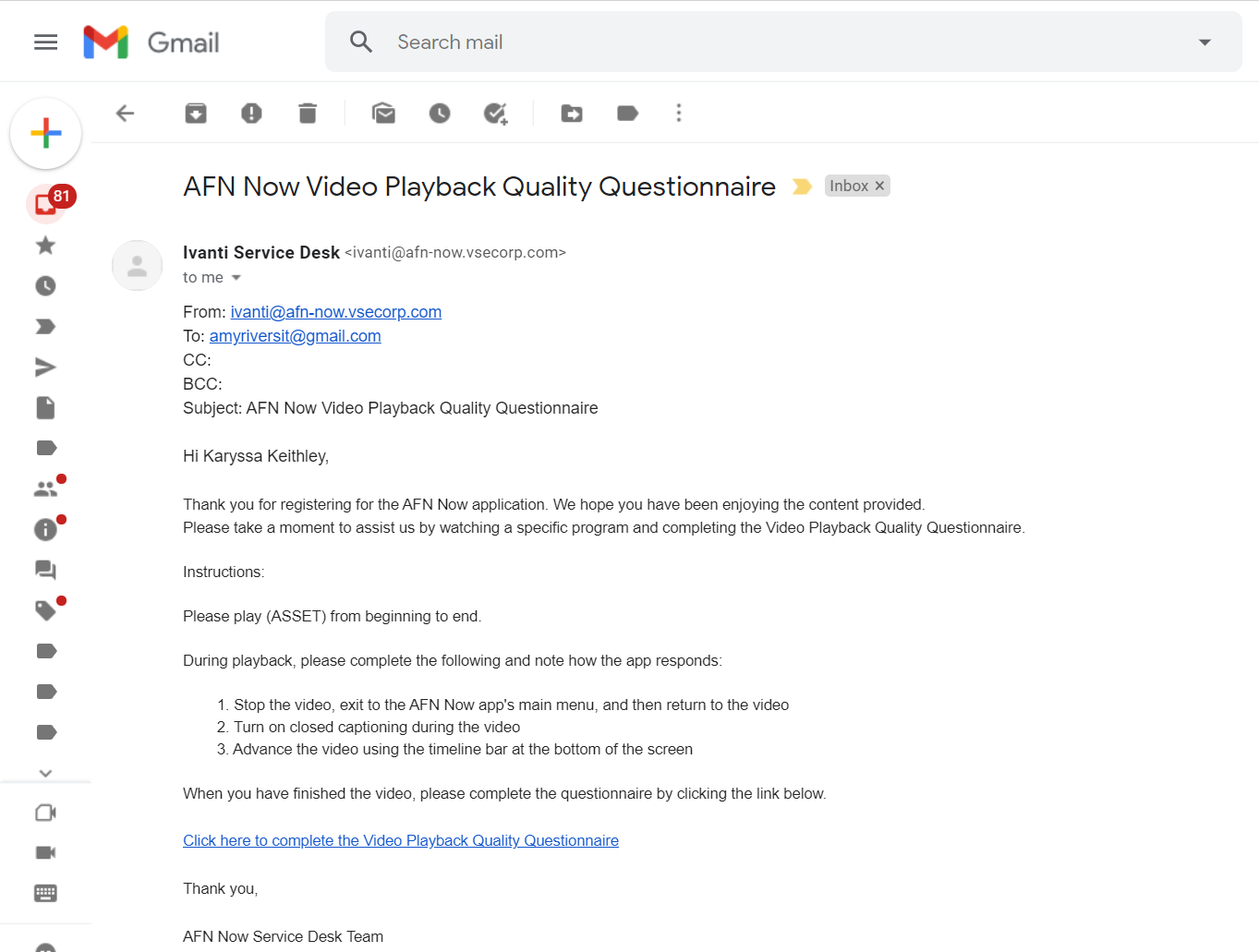
Task: Open search options dropdown arrow
Action: coord(1205,42)
